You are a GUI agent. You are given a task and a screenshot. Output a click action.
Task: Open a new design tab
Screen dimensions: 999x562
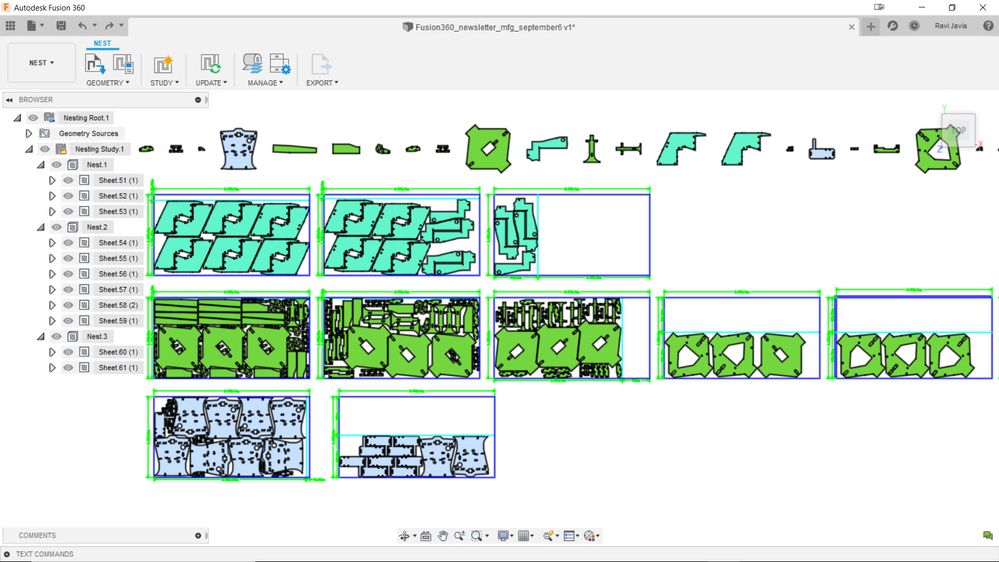pos(871,26)
